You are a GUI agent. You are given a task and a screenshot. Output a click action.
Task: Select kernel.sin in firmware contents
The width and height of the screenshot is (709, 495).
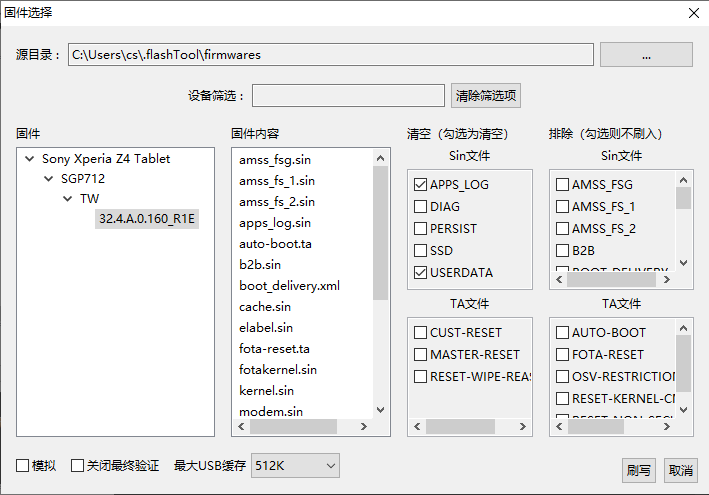coord(266,391)
